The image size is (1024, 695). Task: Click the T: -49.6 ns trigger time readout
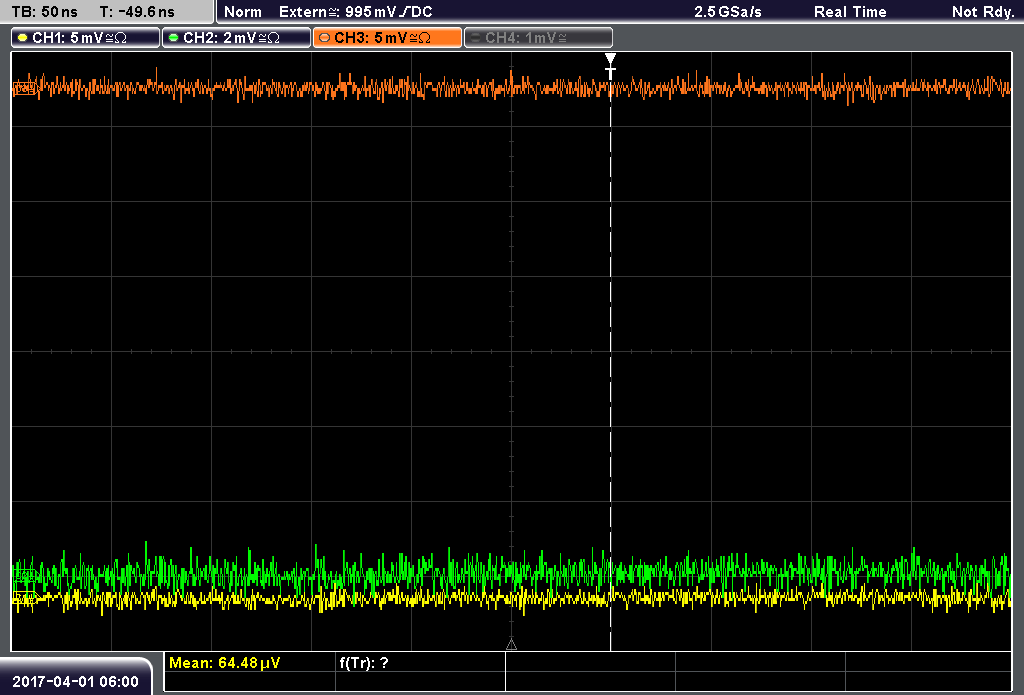pos(137,12)
